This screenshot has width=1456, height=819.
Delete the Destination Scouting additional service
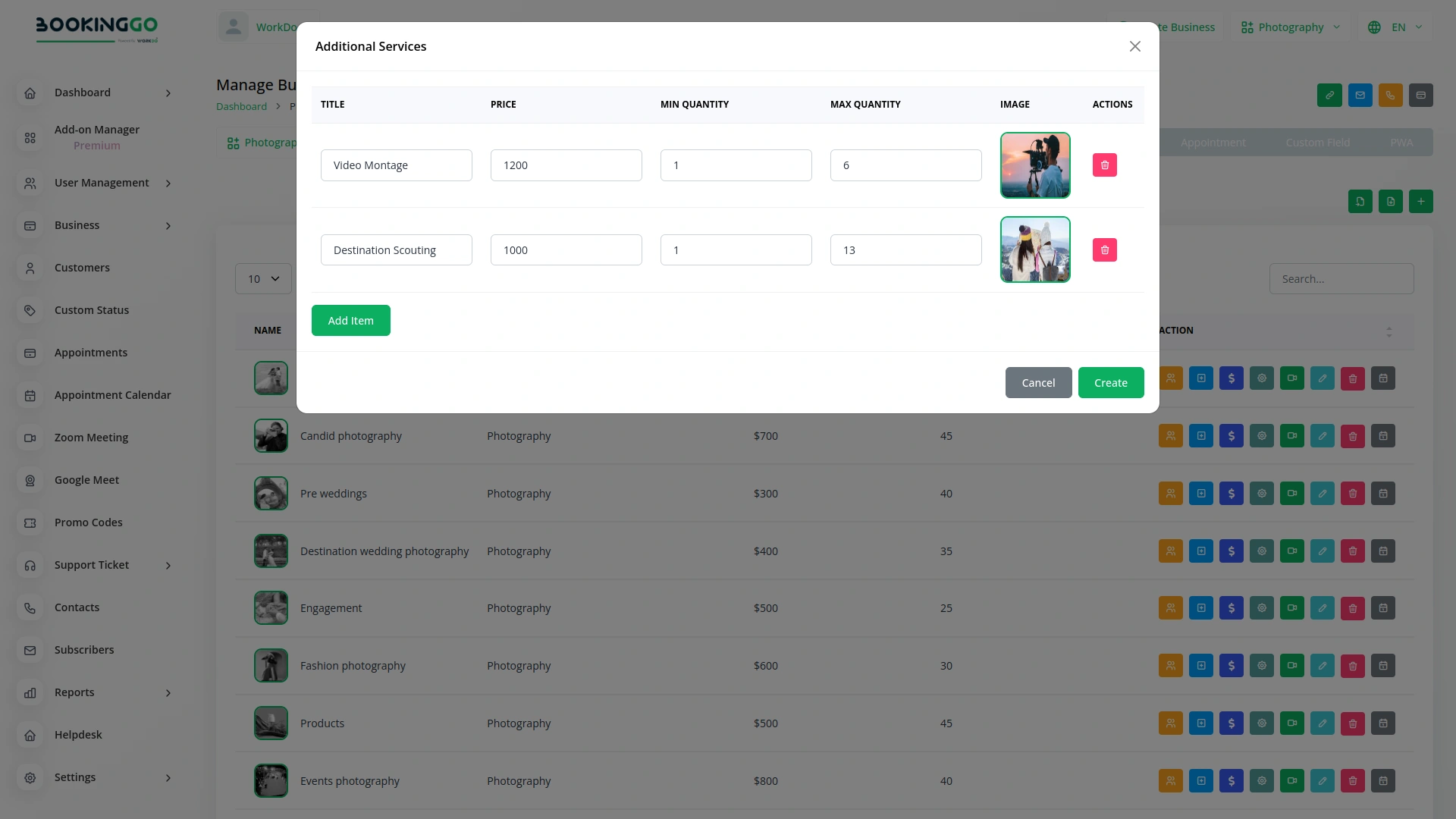pos(1105,249)
